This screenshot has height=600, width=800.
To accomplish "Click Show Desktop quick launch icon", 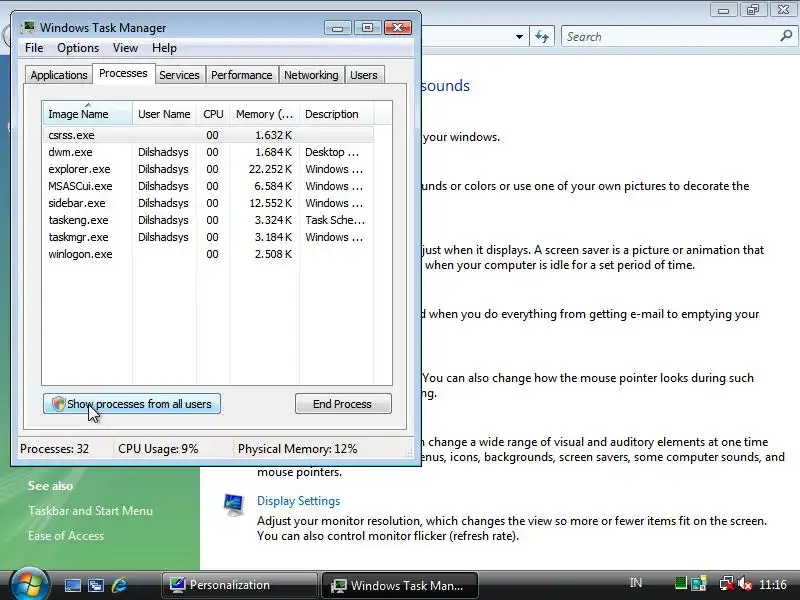I will click(72, 585).
